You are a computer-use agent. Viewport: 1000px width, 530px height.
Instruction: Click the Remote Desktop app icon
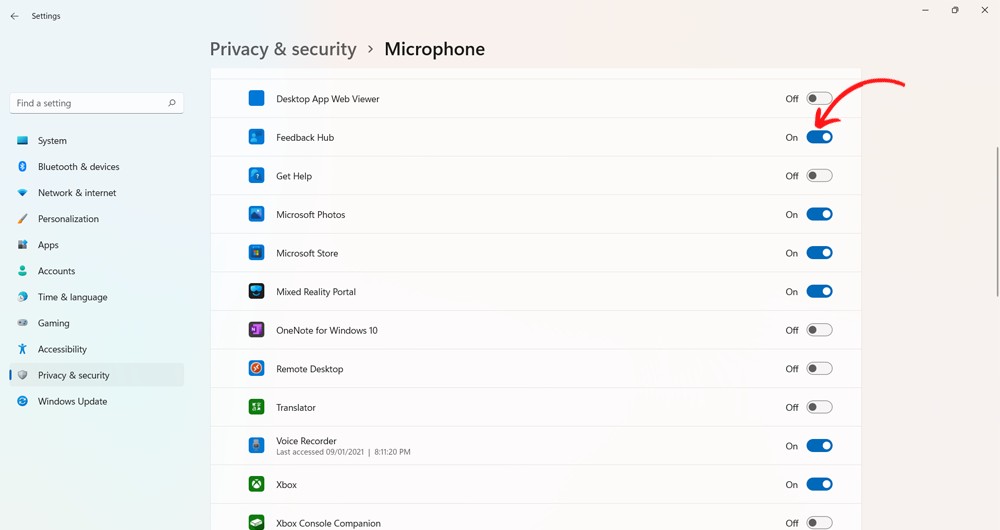click(x=256, y=369)
